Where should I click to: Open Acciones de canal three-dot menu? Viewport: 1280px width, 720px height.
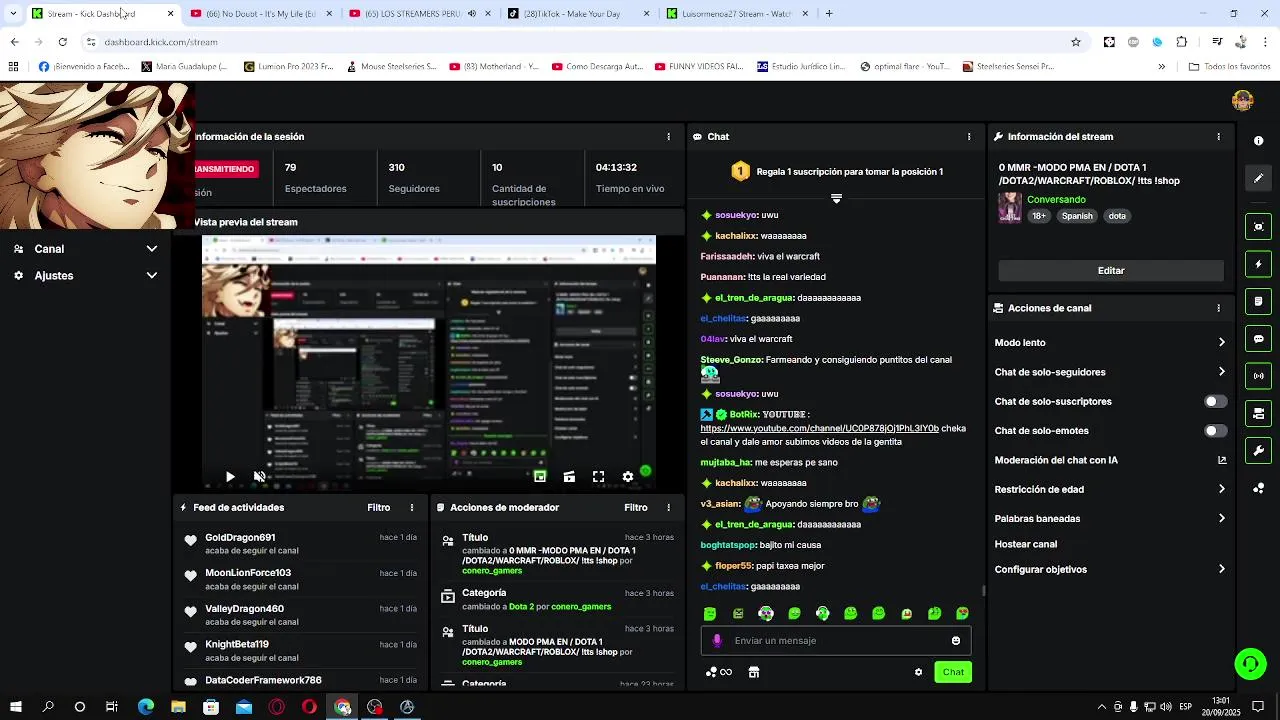tap(1218, 308)
